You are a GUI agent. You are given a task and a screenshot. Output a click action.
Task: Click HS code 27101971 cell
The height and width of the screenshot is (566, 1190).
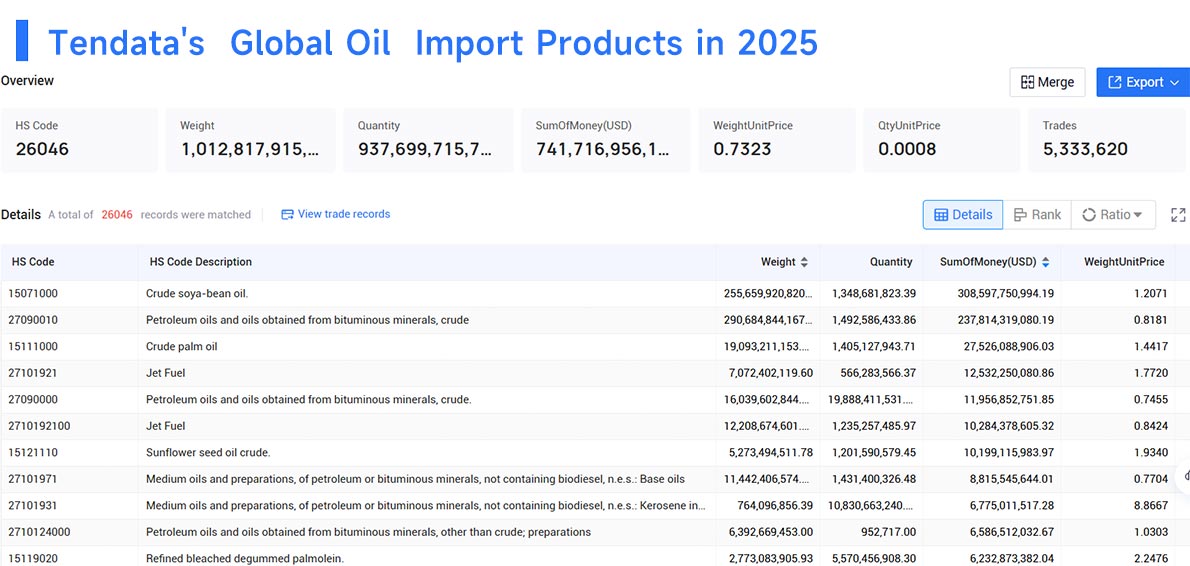[x=33, y=479]
